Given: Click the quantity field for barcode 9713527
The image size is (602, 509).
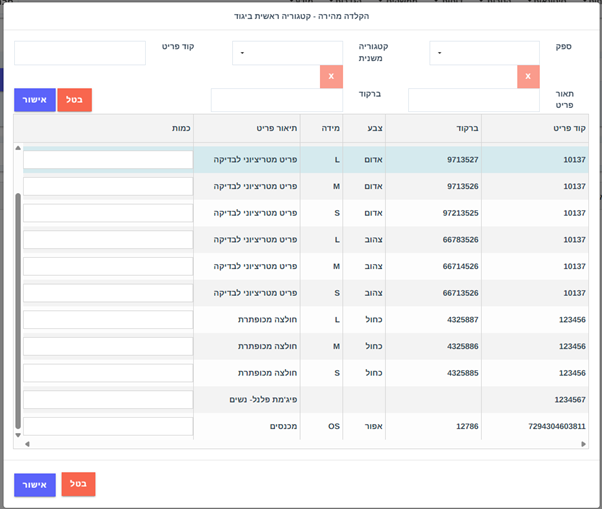Looking at the screenshot, I should click(x=108, y=160).
